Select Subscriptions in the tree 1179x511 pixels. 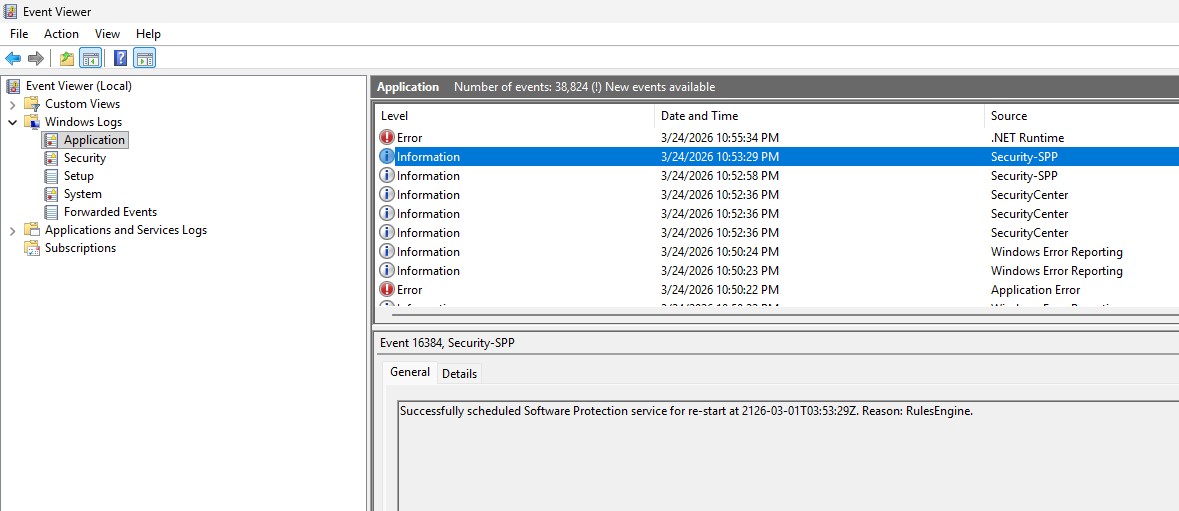(x=80, y=248)
